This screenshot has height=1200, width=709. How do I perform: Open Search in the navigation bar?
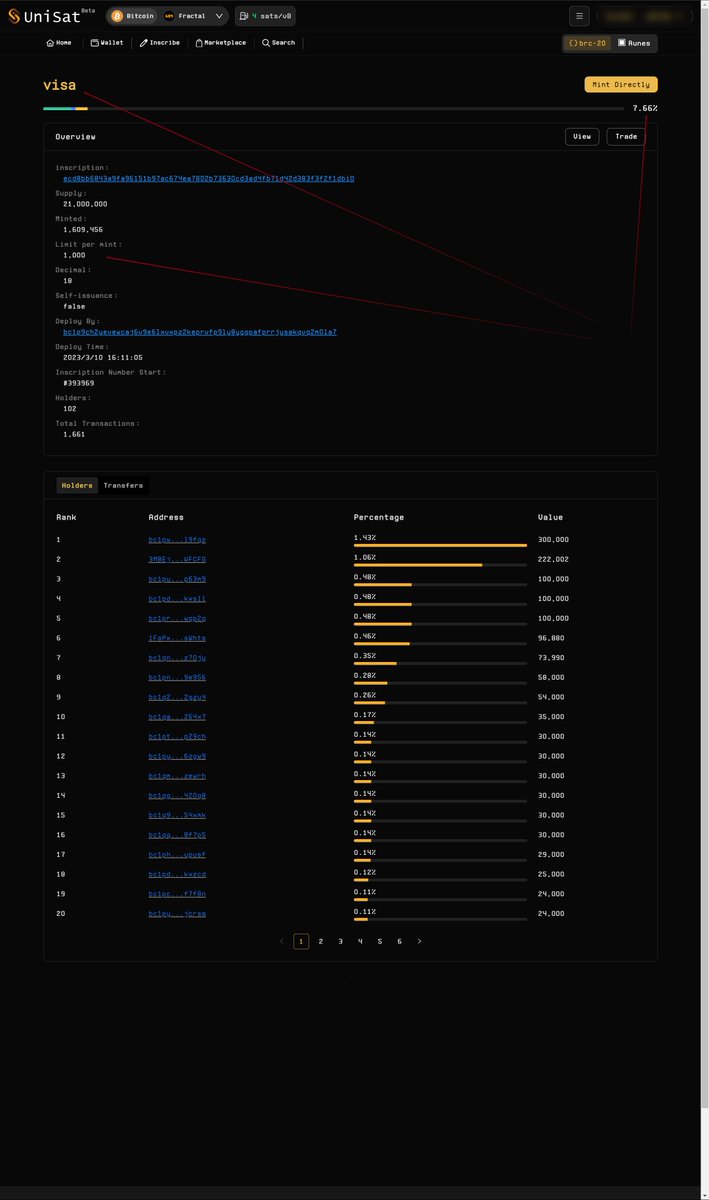[x=279, y=43]
